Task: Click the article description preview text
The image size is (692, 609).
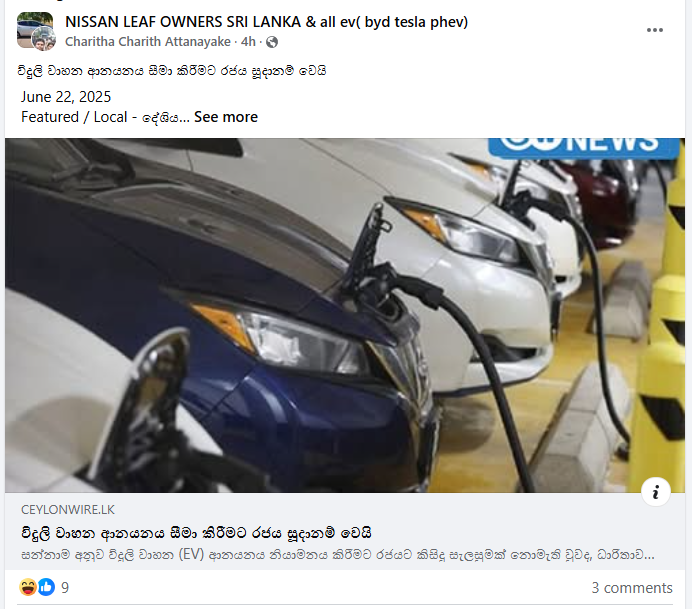Action: (338, 555)
